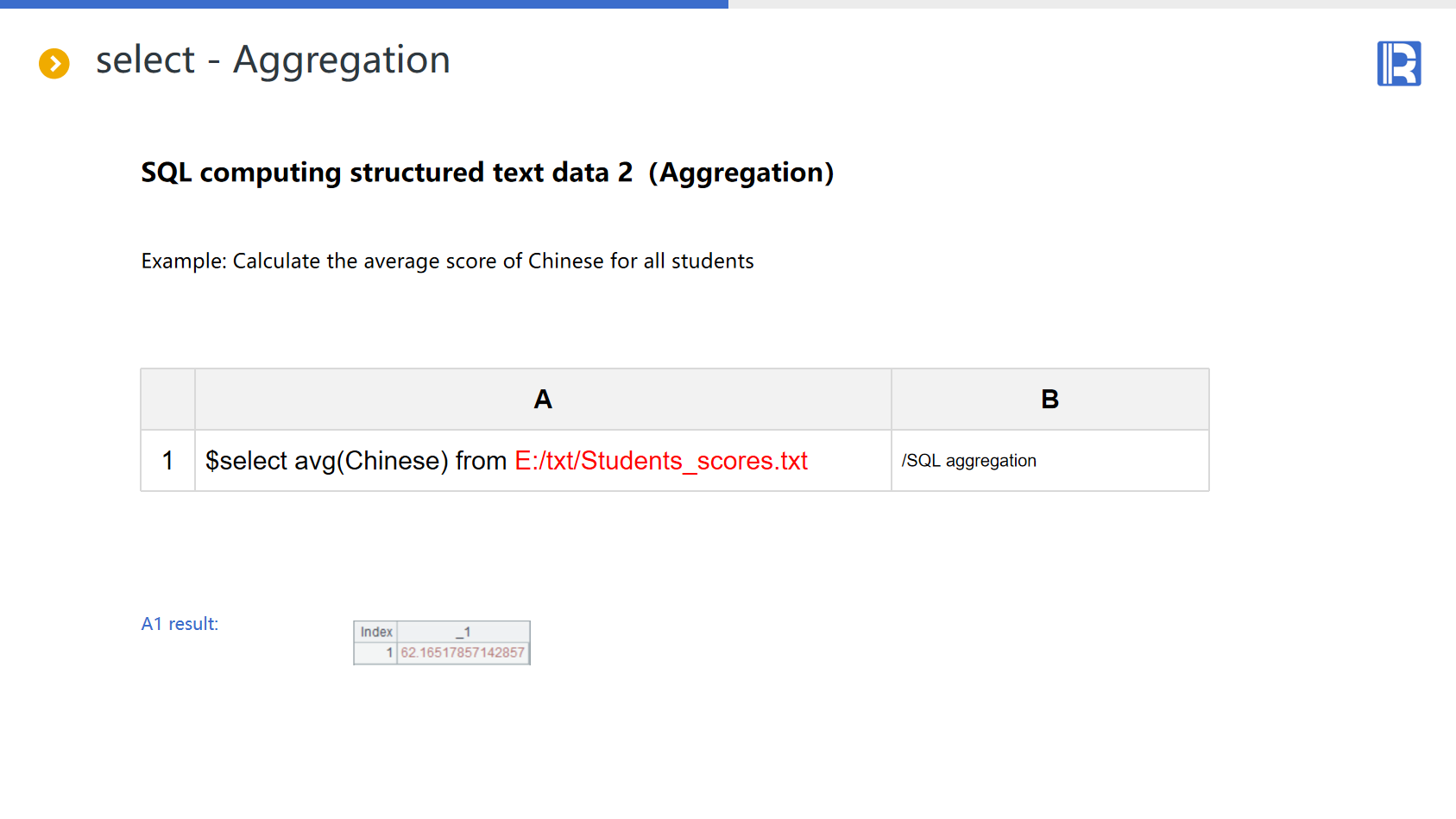Viewport: 1456px width, 819px height.
Task: Click the orange chevron bullet icon
Action: coord(54,63)
